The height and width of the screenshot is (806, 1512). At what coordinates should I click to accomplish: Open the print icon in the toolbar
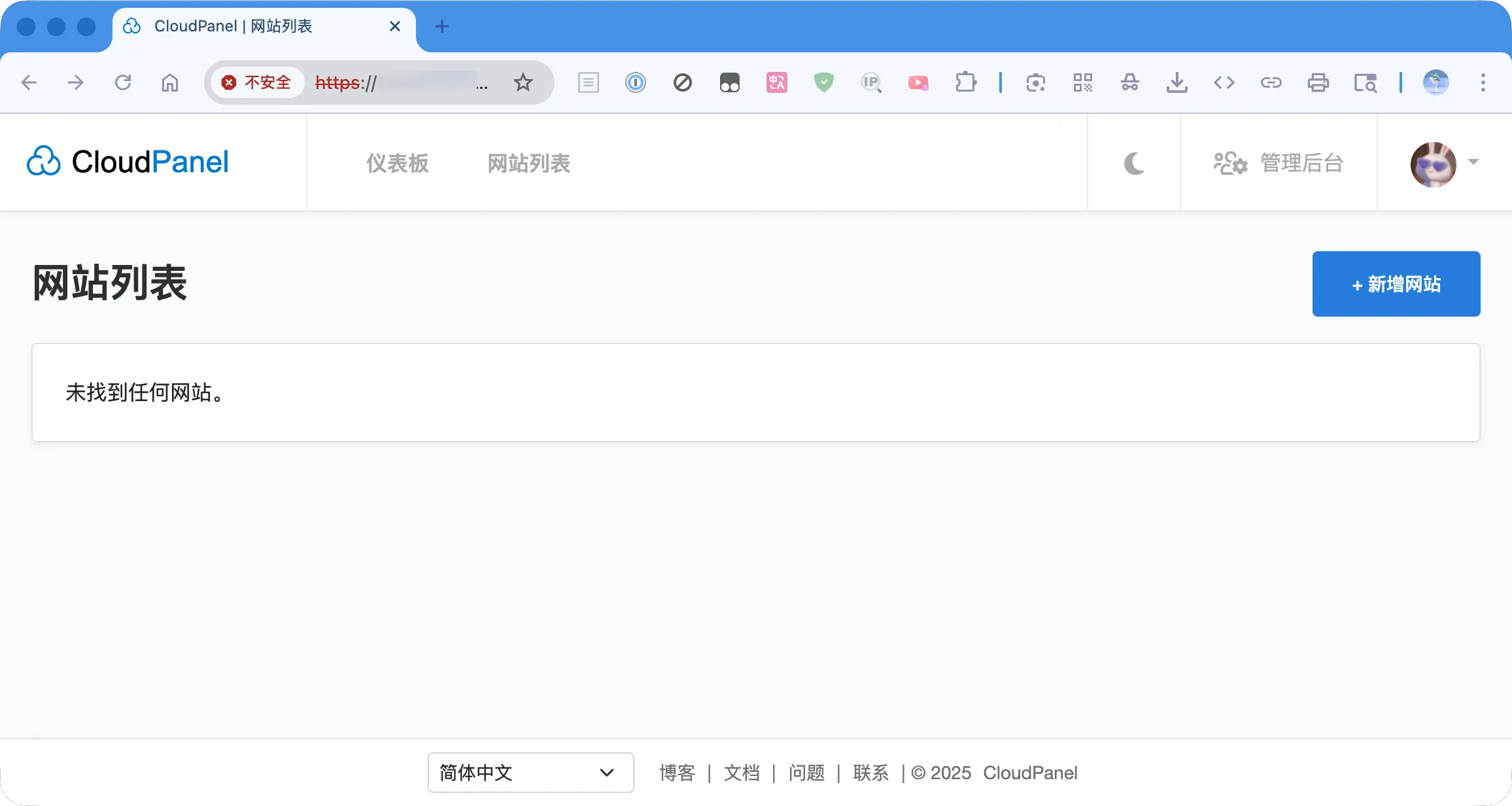point(1318,82)
